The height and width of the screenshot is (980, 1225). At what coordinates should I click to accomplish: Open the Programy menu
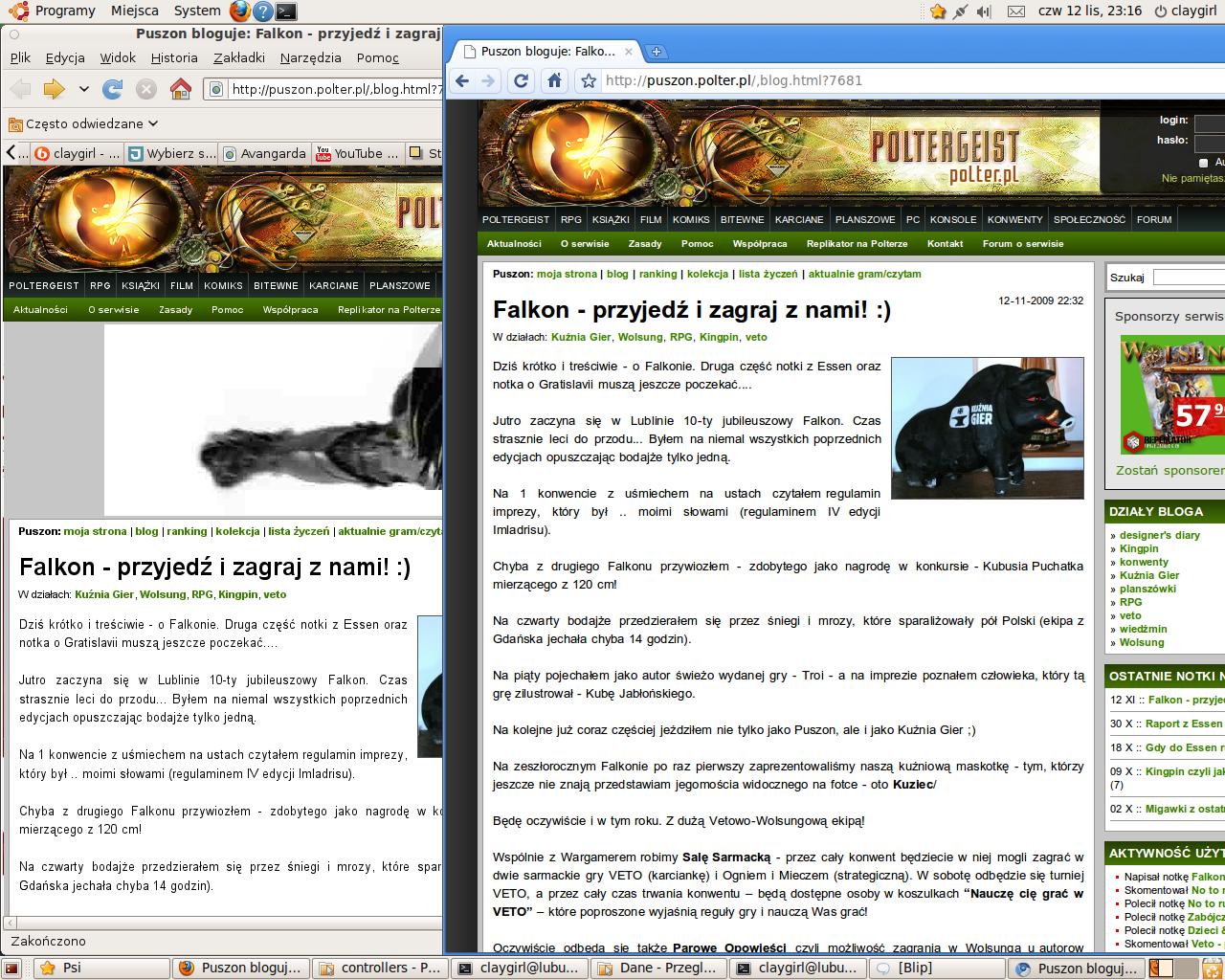click(65, 11)
